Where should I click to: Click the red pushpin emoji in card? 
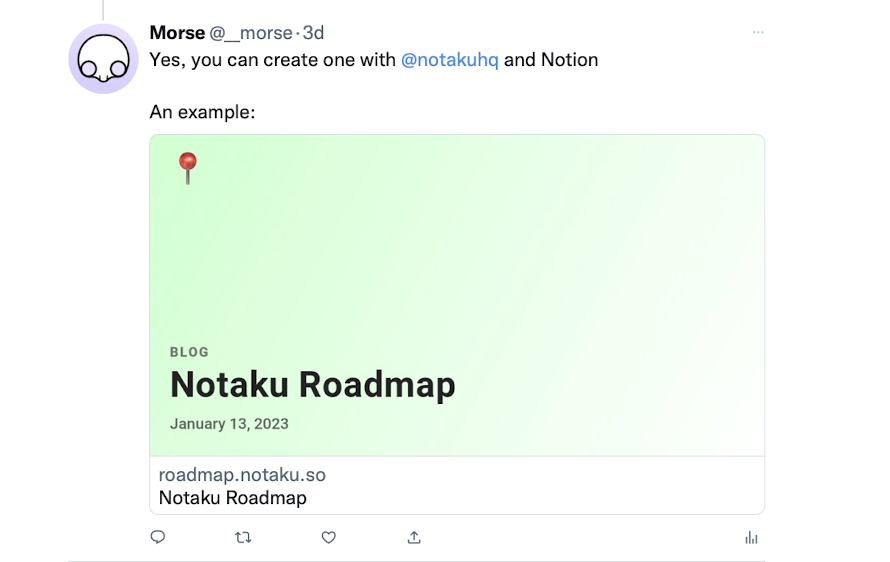click(188, 168)
